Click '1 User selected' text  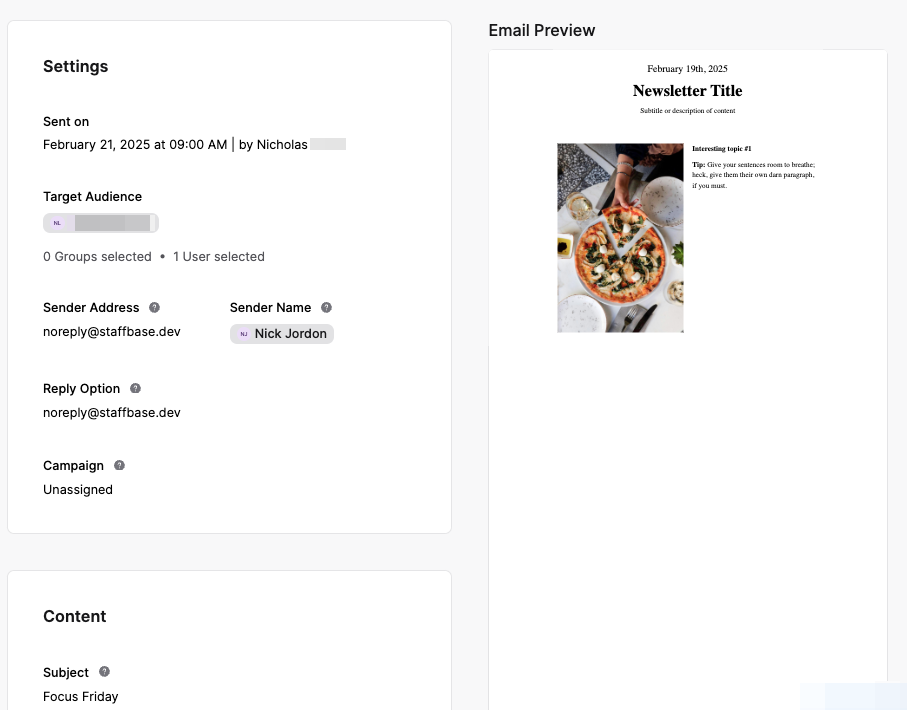pyautogui.click(x=219, y=257)
